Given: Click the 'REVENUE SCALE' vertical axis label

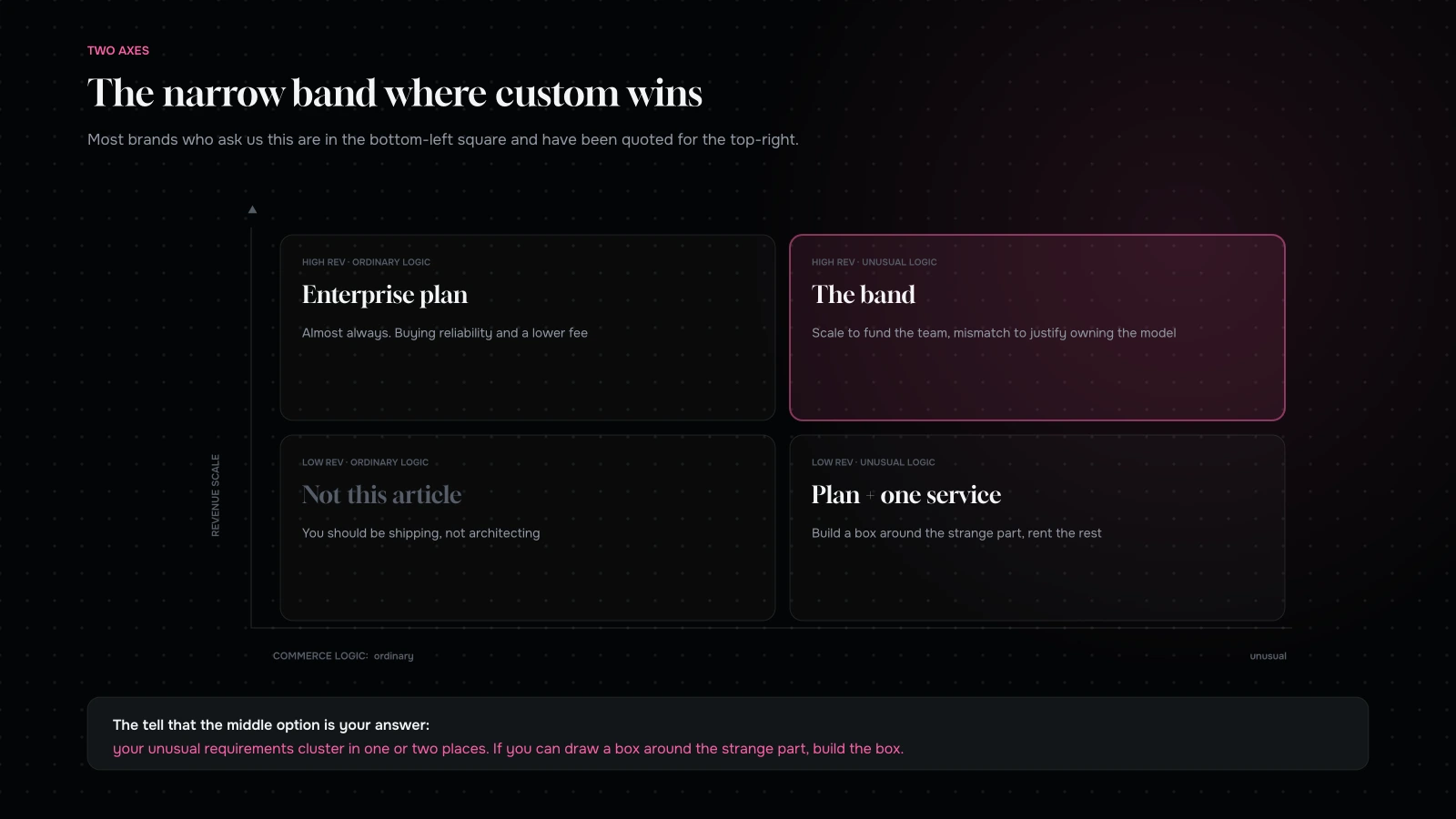Looking at the screenshot, I should 216,495.
